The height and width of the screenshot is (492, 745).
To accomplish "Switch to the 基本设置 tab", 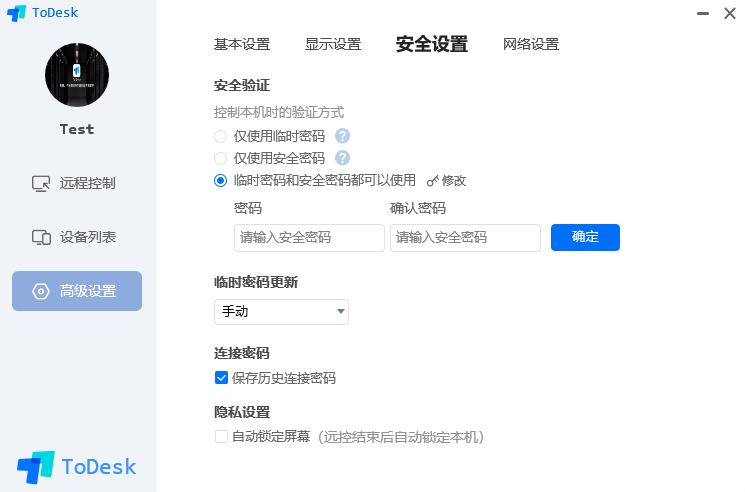I will pyautogui.click(x=242, y=45).
